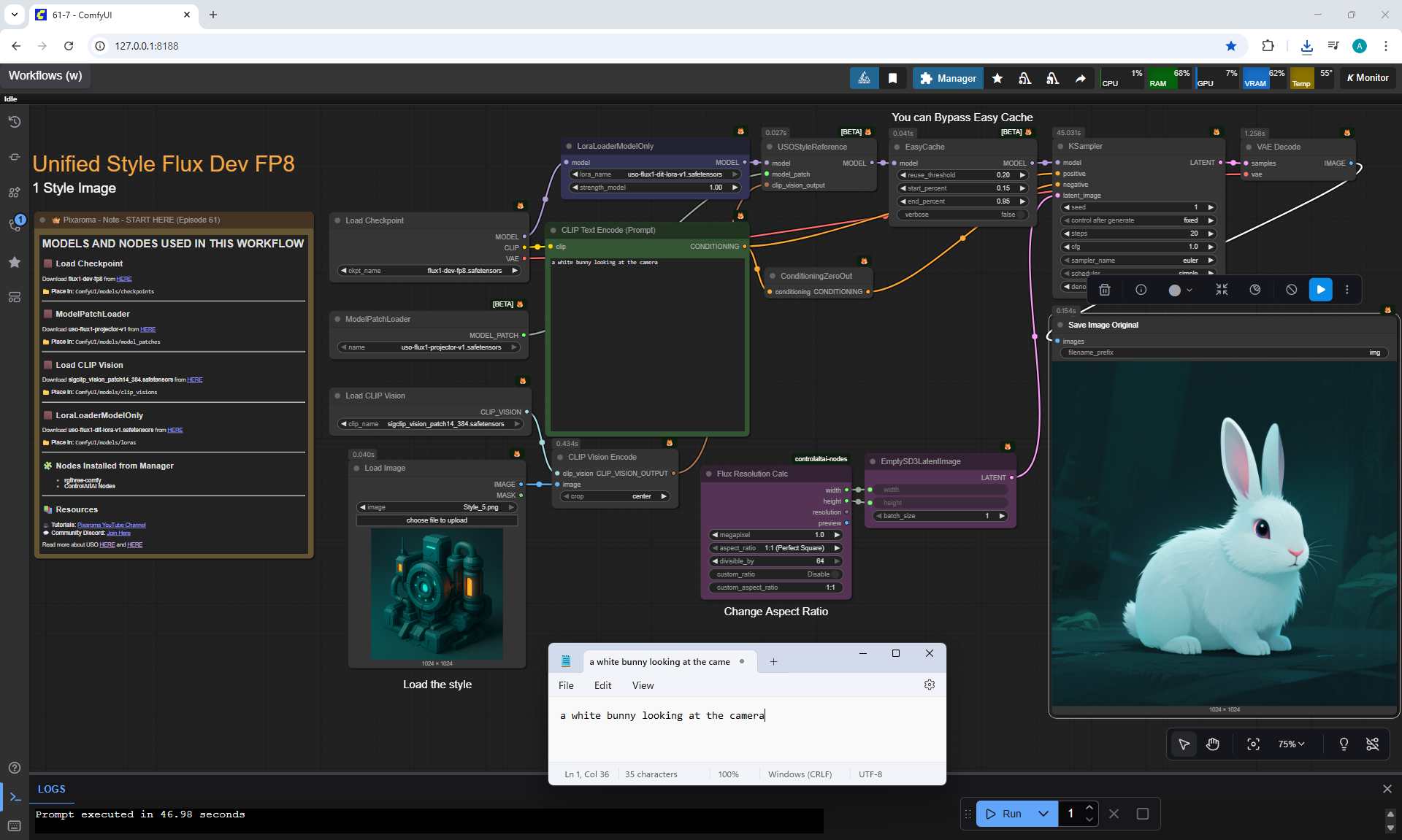The height and width of the screenshot is (840, 1402).
Task: Toggle custom_ratio switch in Flux Resolution Calc
Action: point(835,574)
